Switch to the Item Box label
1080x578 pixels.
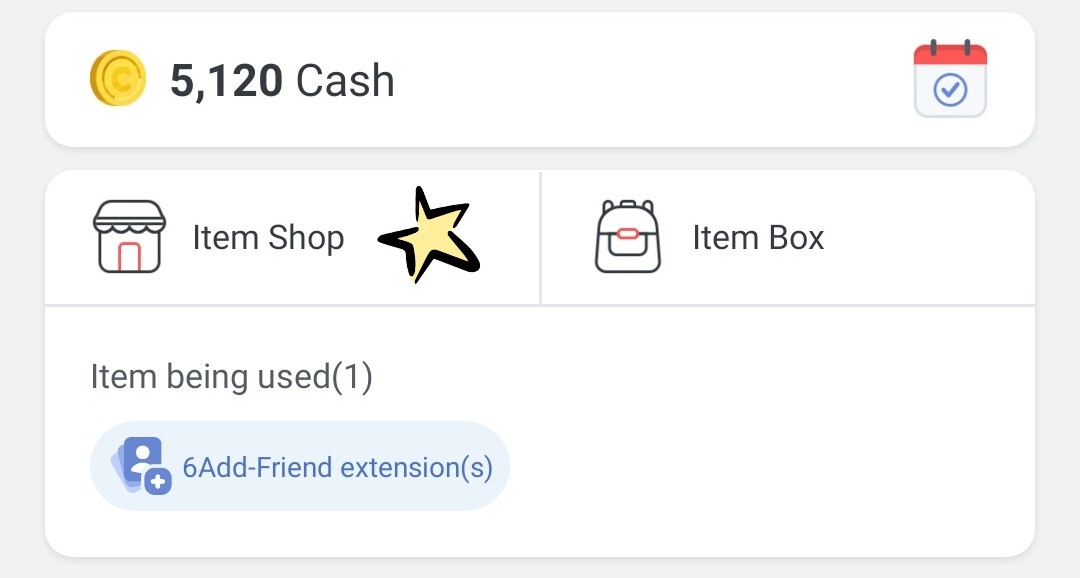coord(758,238)
